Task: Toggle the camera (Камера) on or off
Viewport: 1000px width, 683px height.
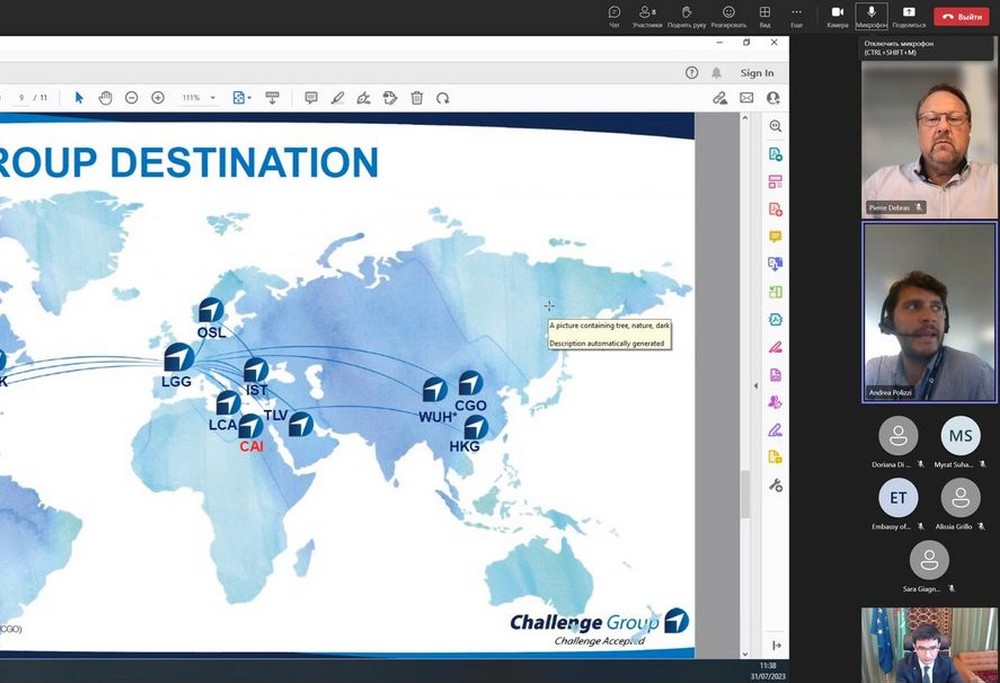Action: point(837,15)
